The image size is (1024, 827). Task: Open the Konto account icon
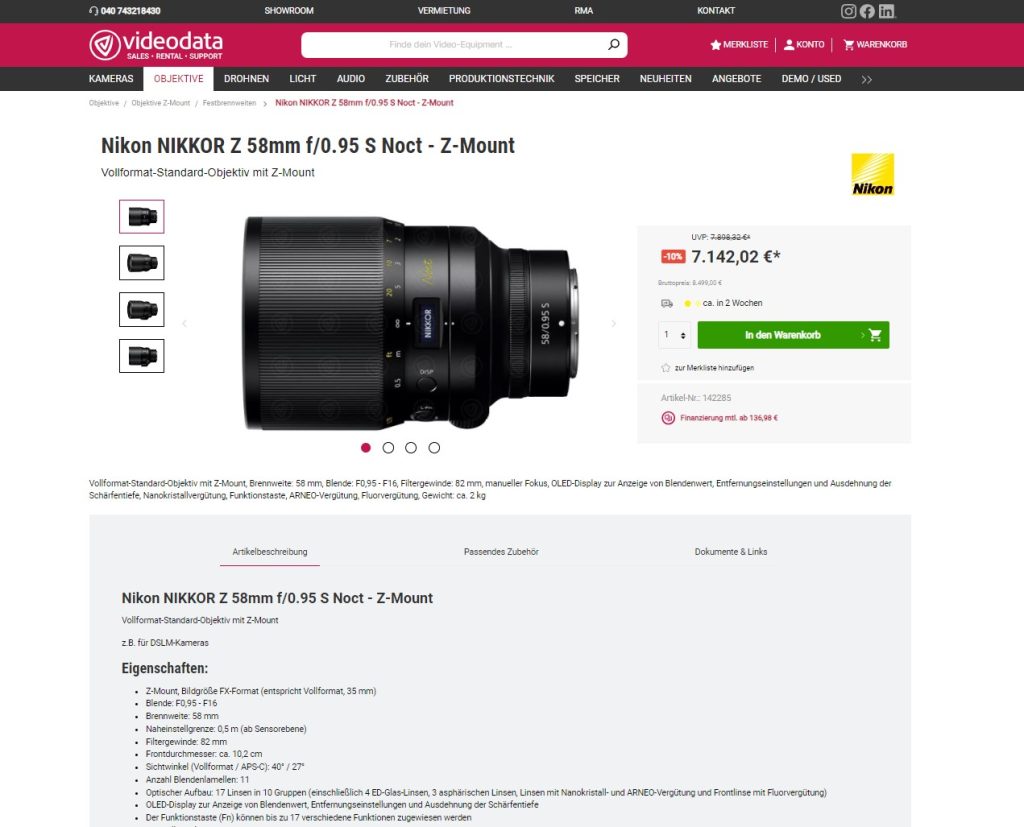(789, 44)
